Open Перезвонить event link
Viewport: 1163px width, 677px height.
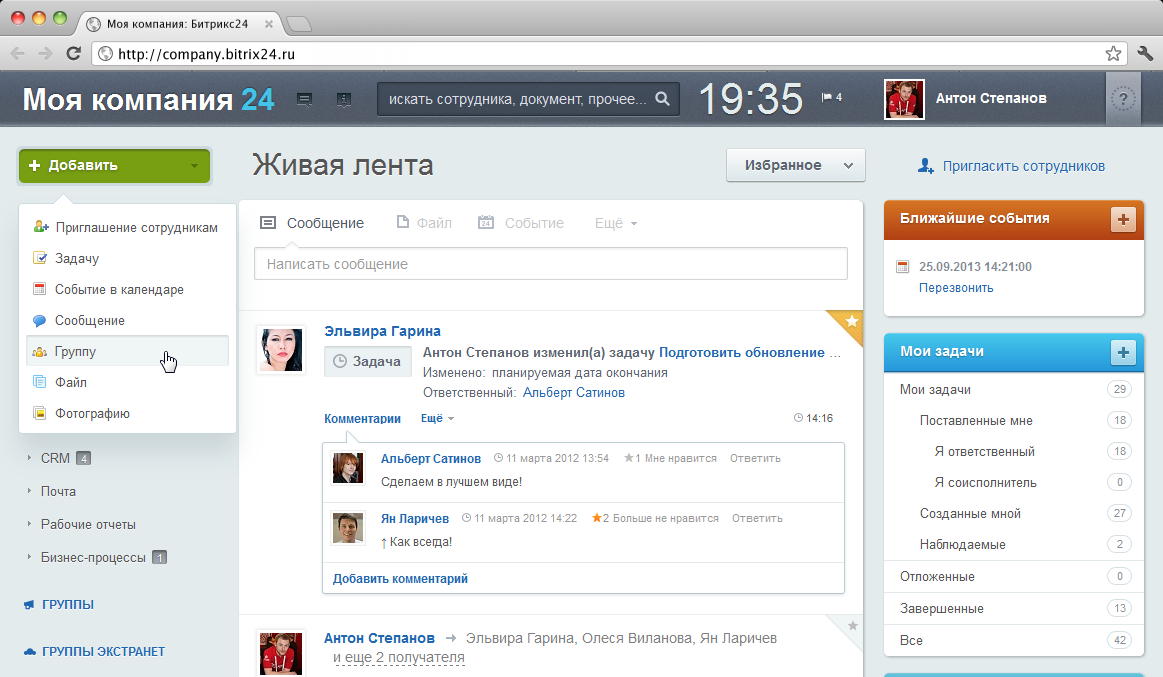click(x=956, y=288)
